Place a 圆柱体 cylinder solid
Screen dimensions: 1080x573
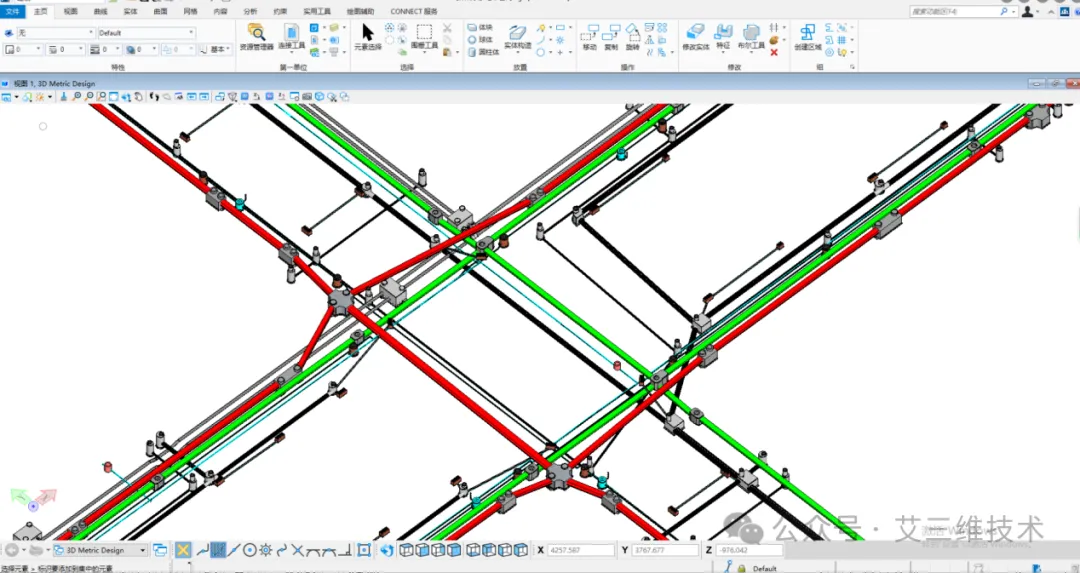tap(483, 52)
